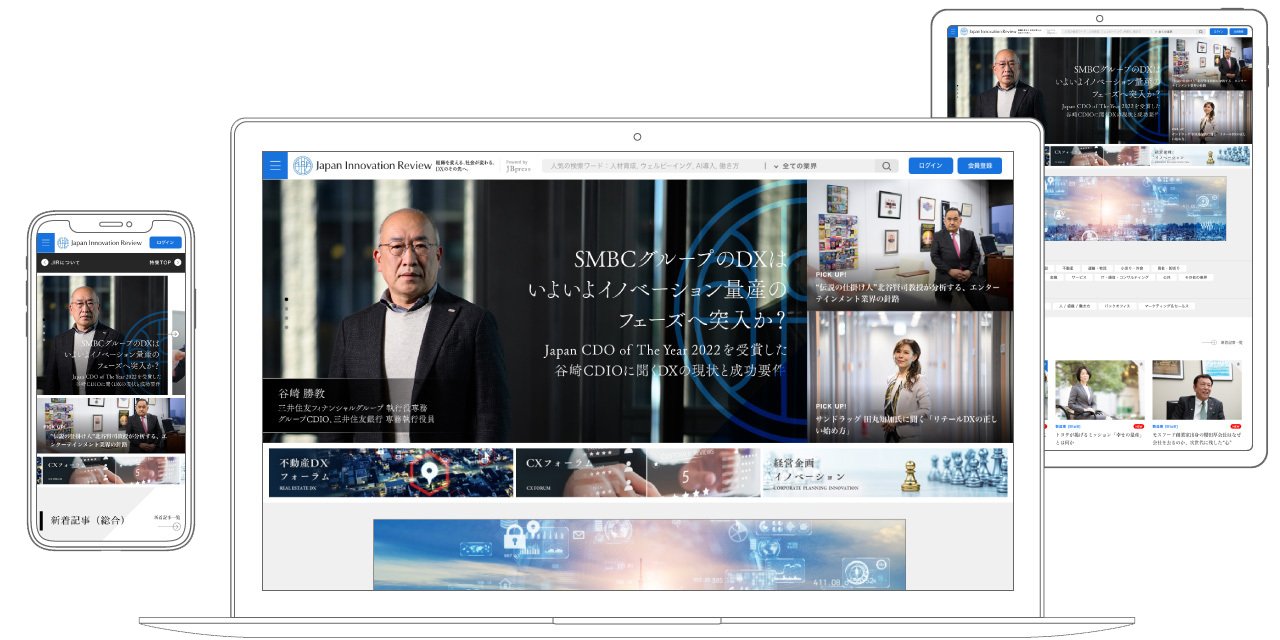Switch to the JIRについて tab on the phone
The image size is (1280, 640).
click(x=65, y=262)
